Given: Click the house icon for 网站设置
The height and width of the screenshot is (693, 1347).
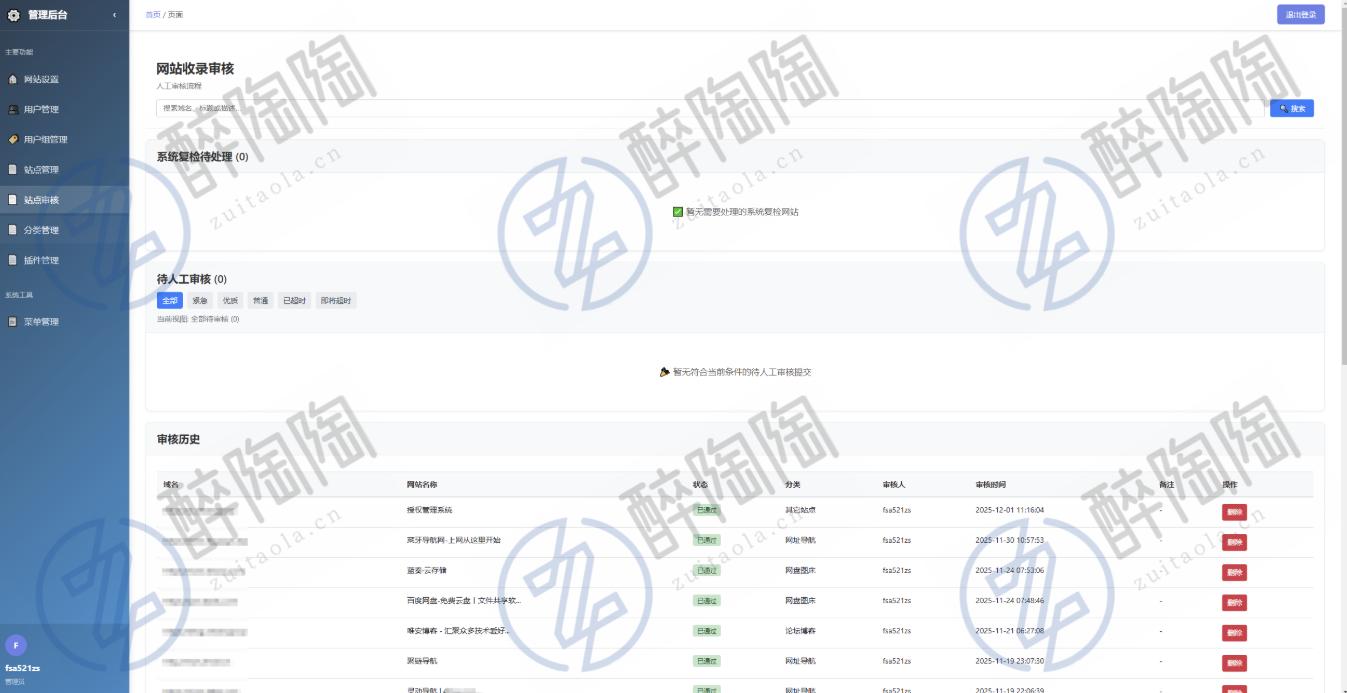Looking at the screenshot, I should (x=13, y=79).
